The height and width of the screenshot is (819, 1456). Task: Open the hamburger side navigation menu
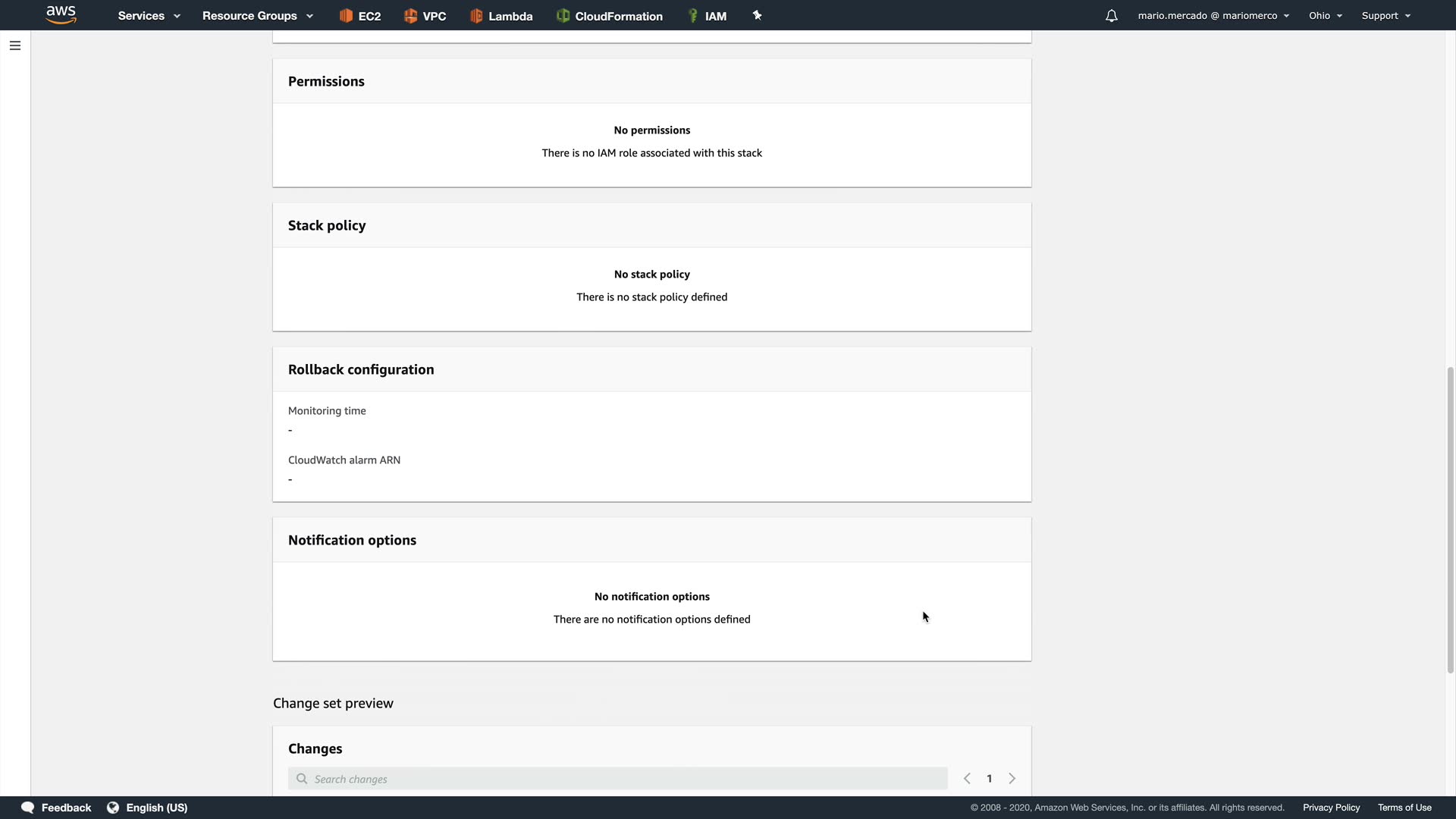pos(14,45)
